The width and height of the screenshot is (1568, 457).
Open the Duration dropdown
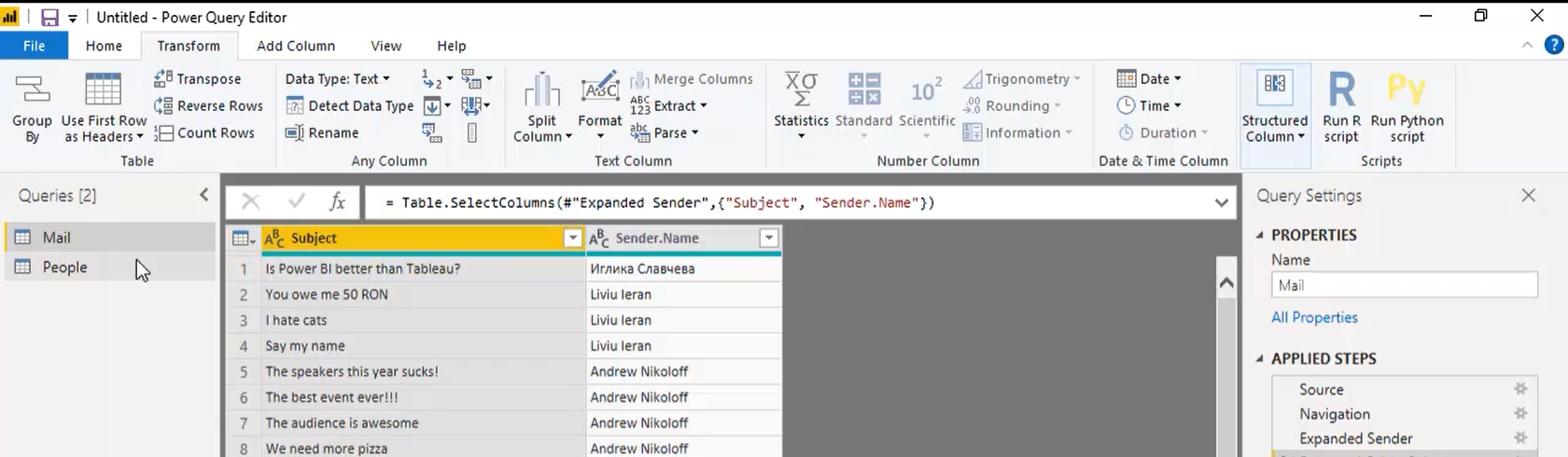click(x=1163, y=132)
